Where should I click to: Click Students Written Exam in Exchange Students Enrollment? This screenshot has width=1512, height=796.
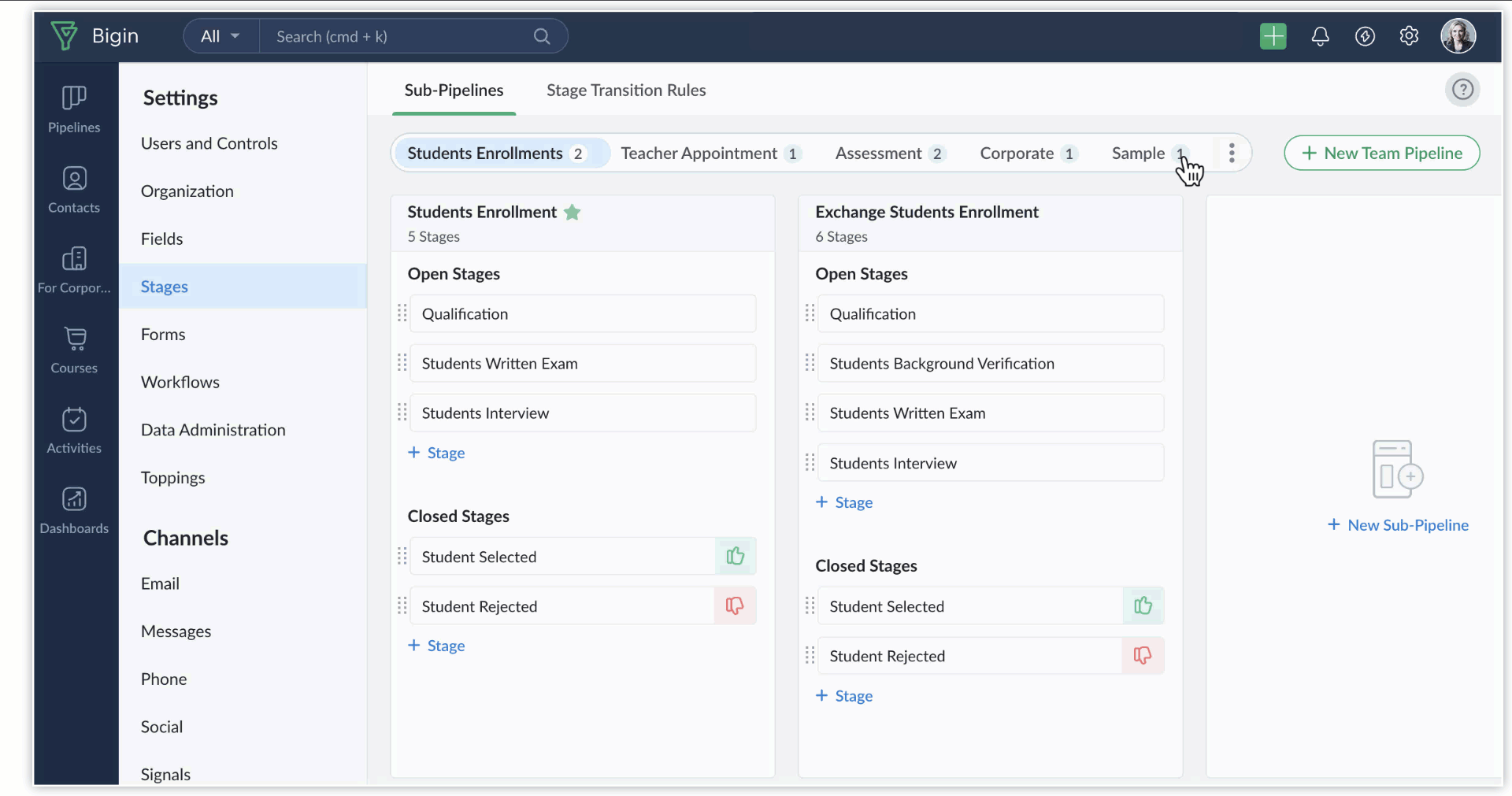tap(991, 413)
